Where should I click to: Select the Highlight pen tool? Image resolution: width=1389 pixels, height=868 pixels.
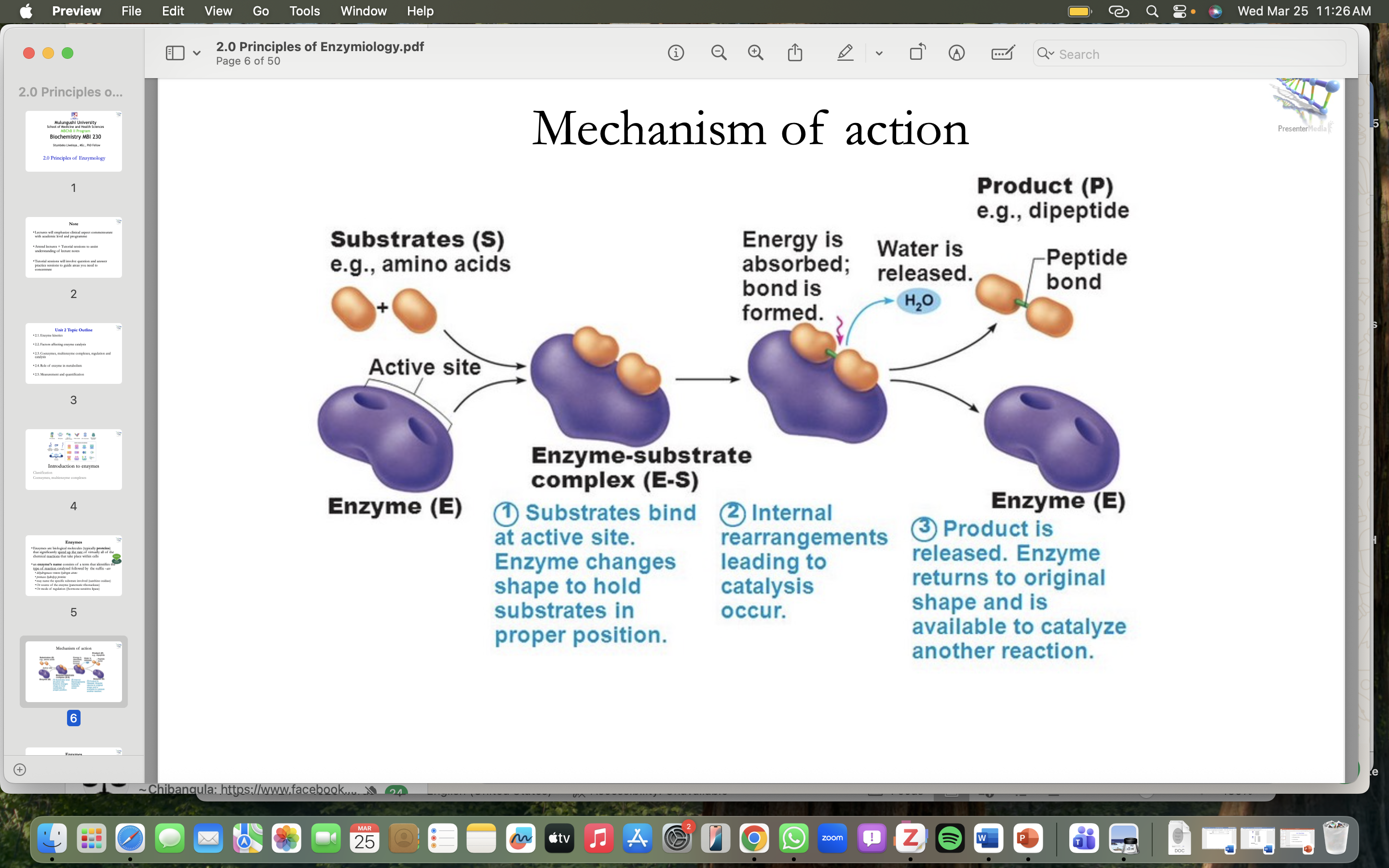point(845,54)
